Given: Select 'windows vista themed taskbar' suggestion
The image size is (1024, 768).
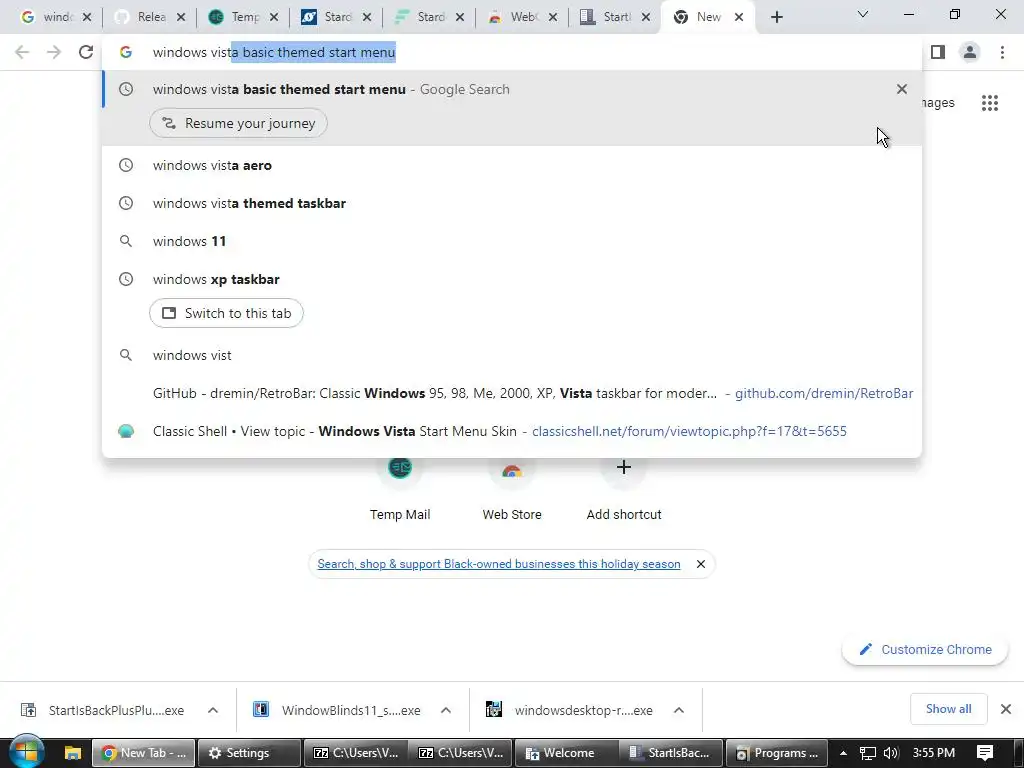Looking at the screenshot, I should (x=512, y=203).
